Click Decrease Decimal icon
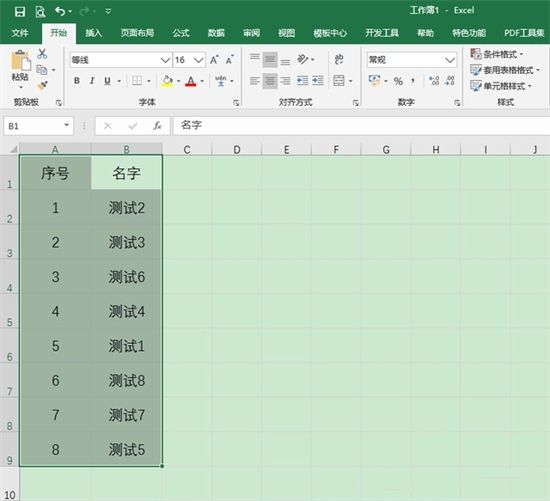This screenshot has width=550, height=501. click(x=449, y=81)
